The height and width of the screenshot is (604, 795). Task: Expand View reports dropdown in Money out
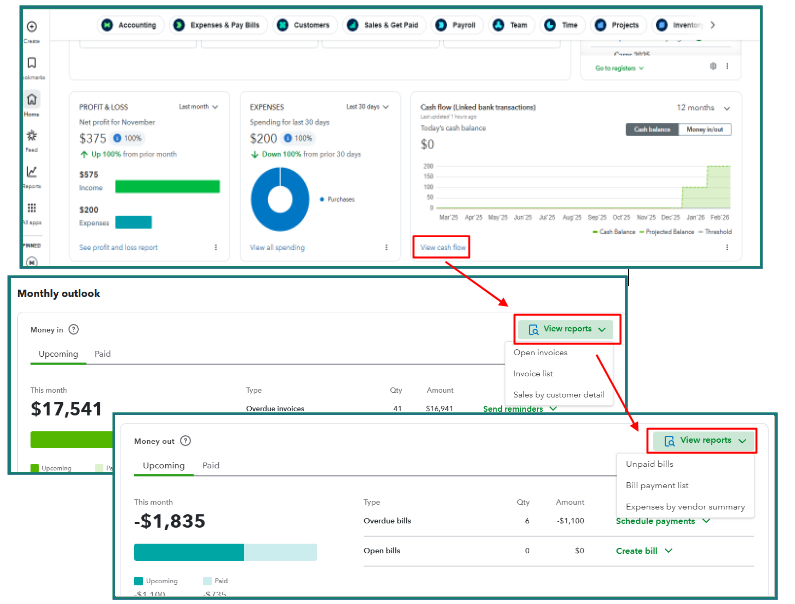[704, 440]
